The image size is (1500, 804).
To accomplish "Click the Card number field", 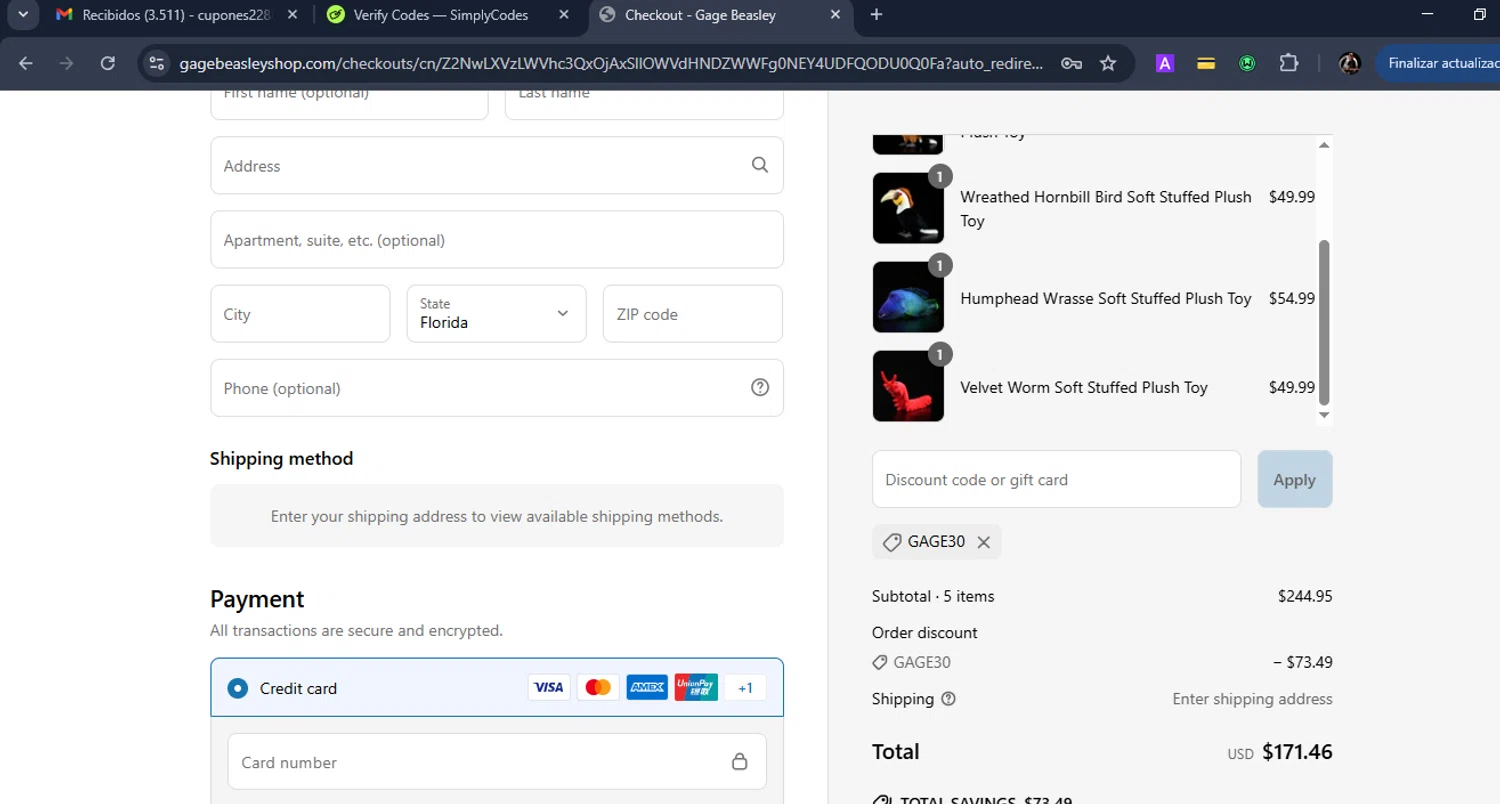I will [497, 762].
